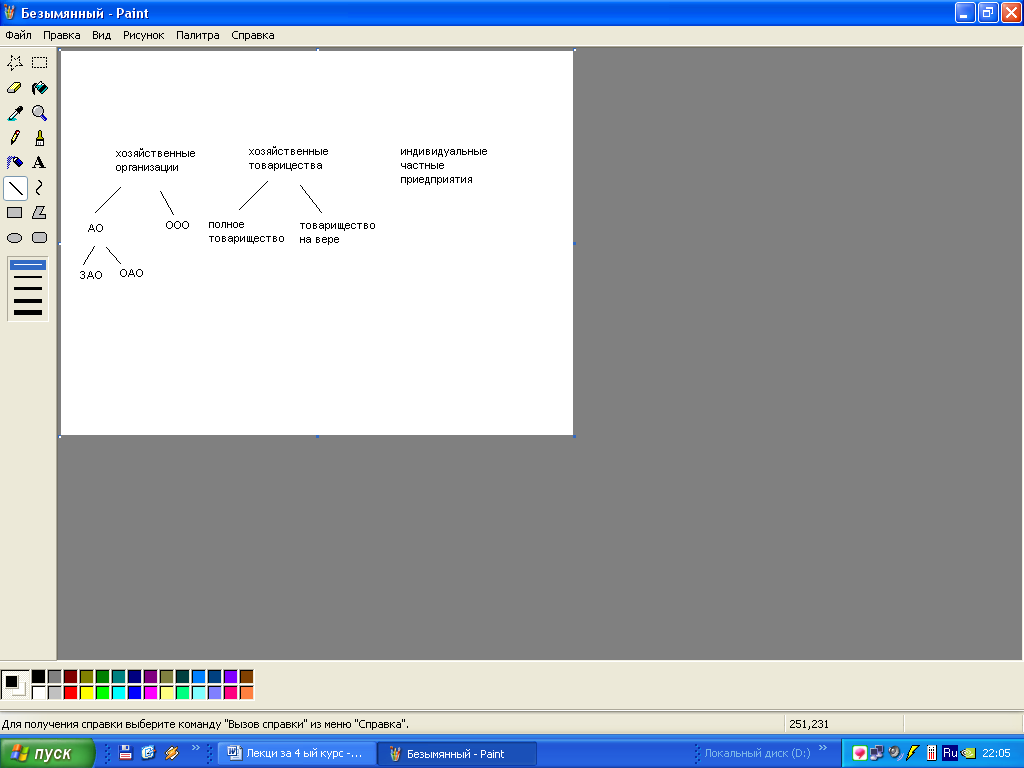Pick the violet color swatch
This screenshot has height=768, width=1024.
231,677
